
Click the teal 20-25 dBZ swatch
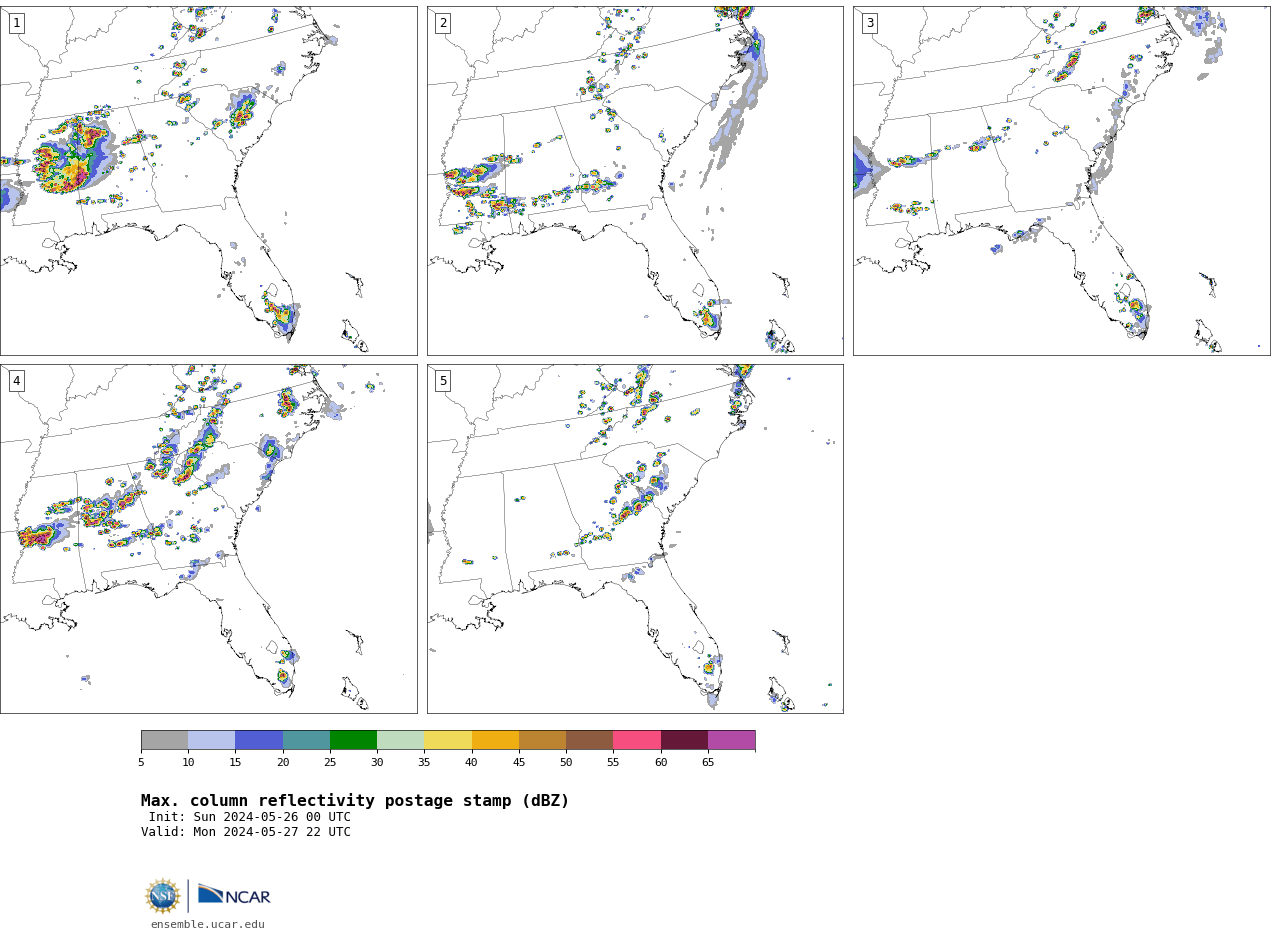click(x=306, y=740)
